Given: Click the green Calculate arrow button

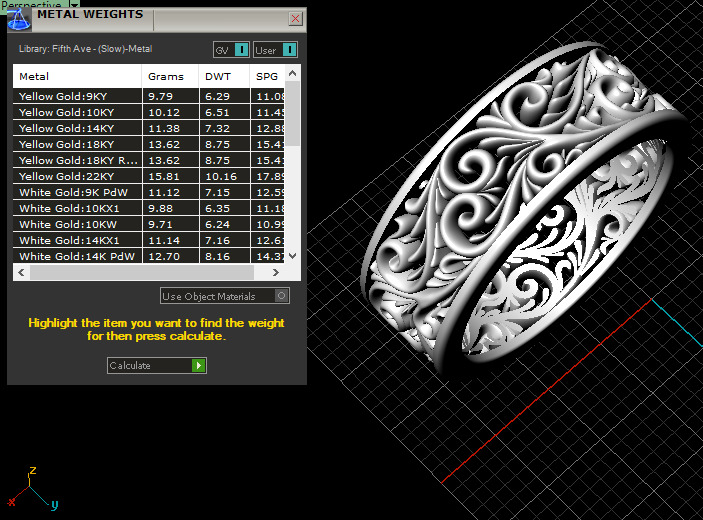Looking at the screenshot, I should (x=199, y=365).
